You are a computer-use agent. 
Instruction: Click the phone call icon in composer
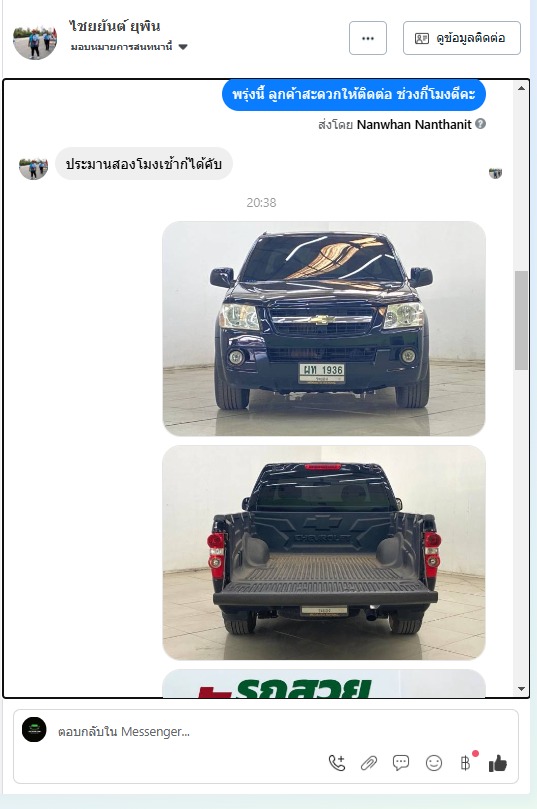pos(337,763)
